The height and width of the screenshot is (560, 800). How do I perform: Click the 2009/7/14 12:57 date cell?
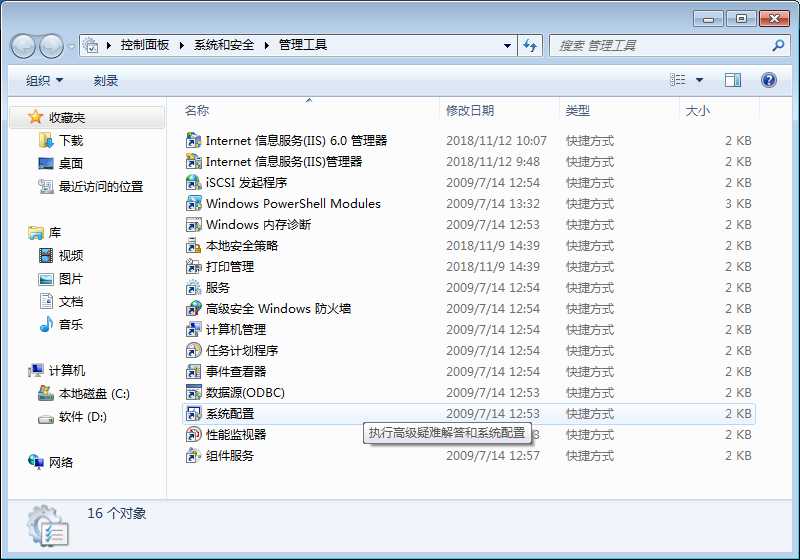(x=492, y=455)
